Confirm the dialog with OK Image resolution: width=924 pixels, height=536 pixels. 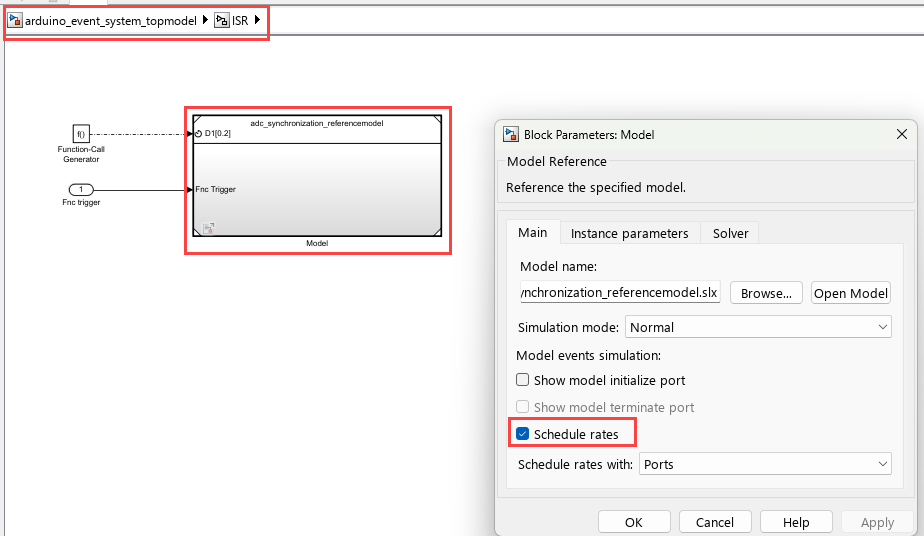coord(633,522)
